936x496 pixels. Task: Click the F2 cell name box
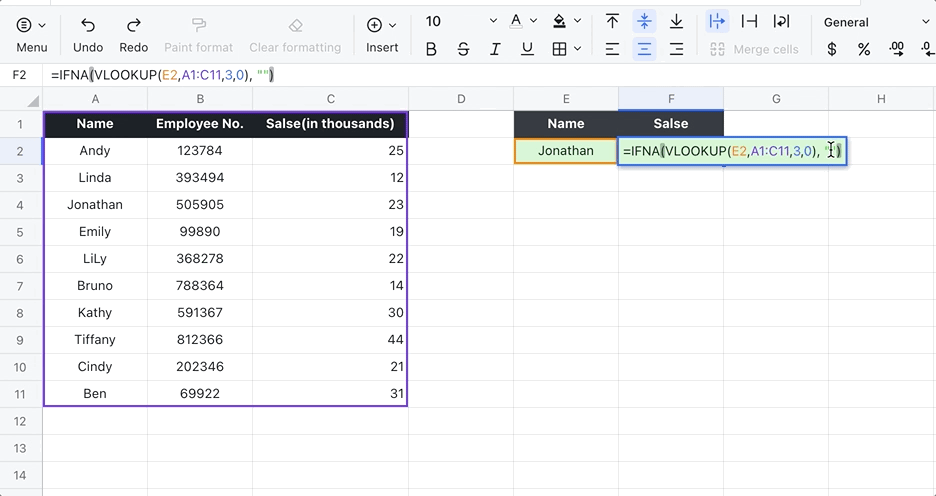coord(20,75)
